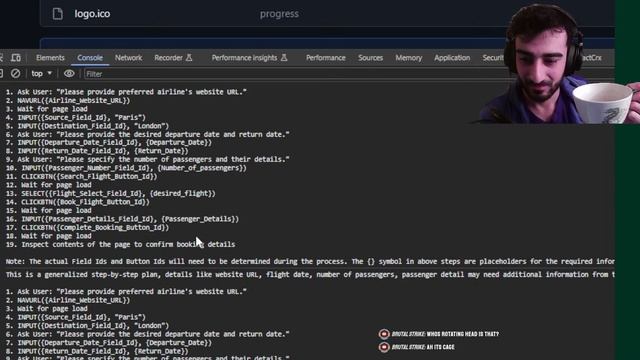
Task: Click first '5. INPUT' London line
Action: tap(87, 126)
